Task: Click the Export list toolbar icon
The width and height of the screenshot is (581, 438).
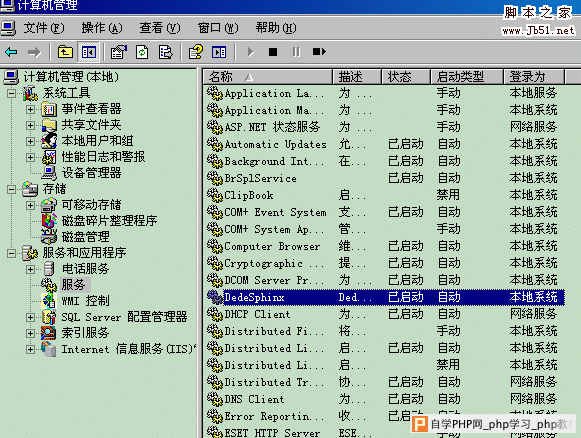Action: (165, 52)
